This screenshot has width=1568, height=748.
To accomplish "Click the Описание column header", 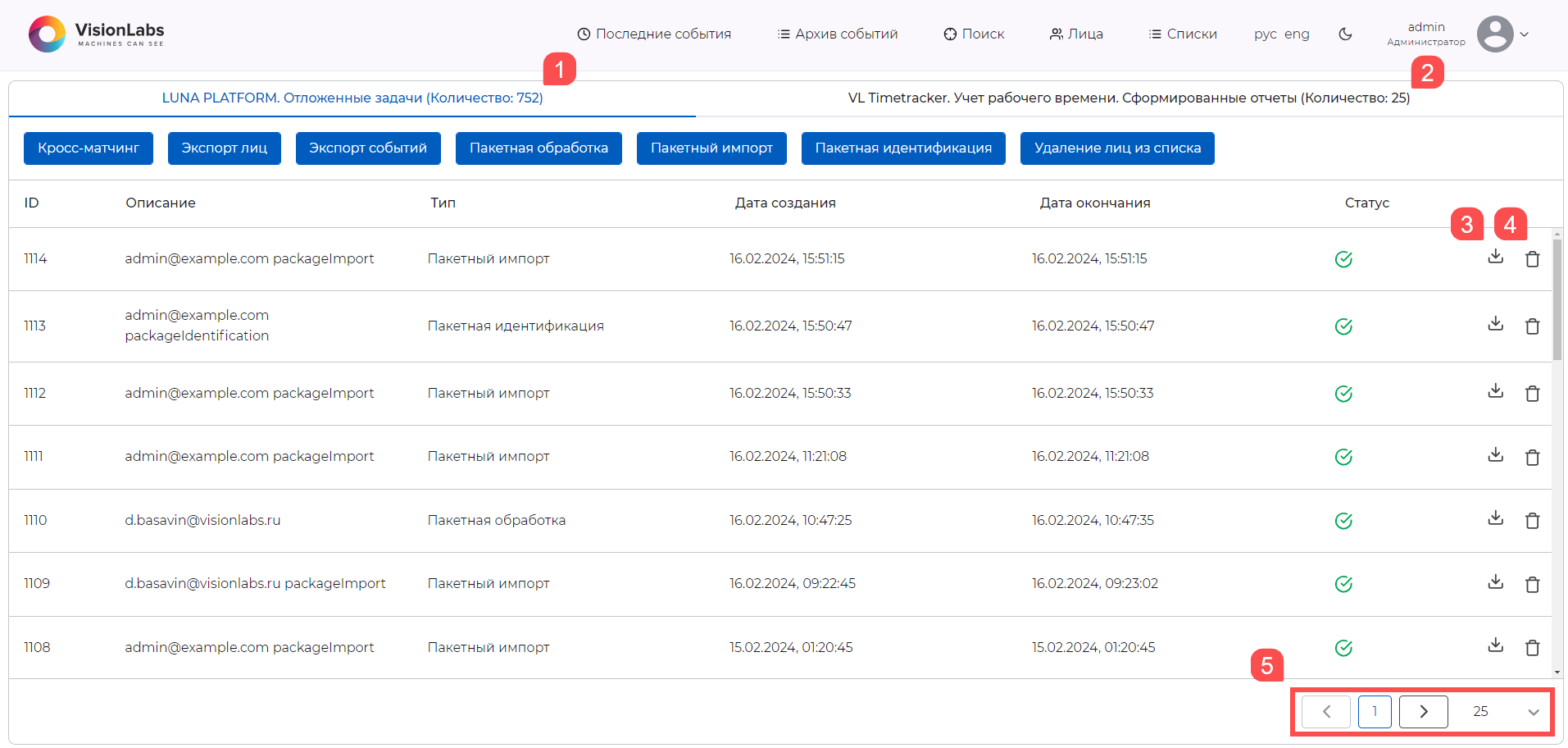I will [161, 203].
